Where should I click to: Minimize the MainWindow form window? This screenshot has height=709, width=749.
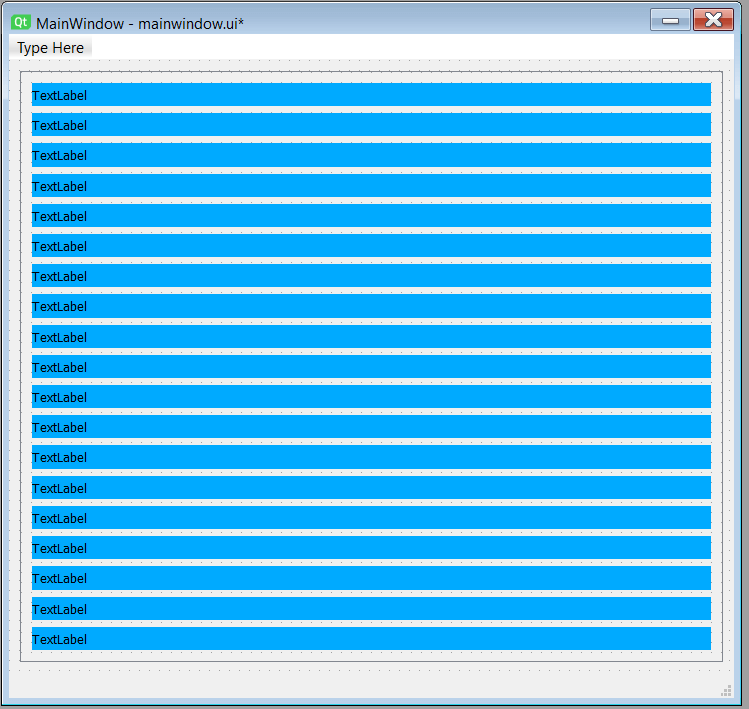[670, 20]
